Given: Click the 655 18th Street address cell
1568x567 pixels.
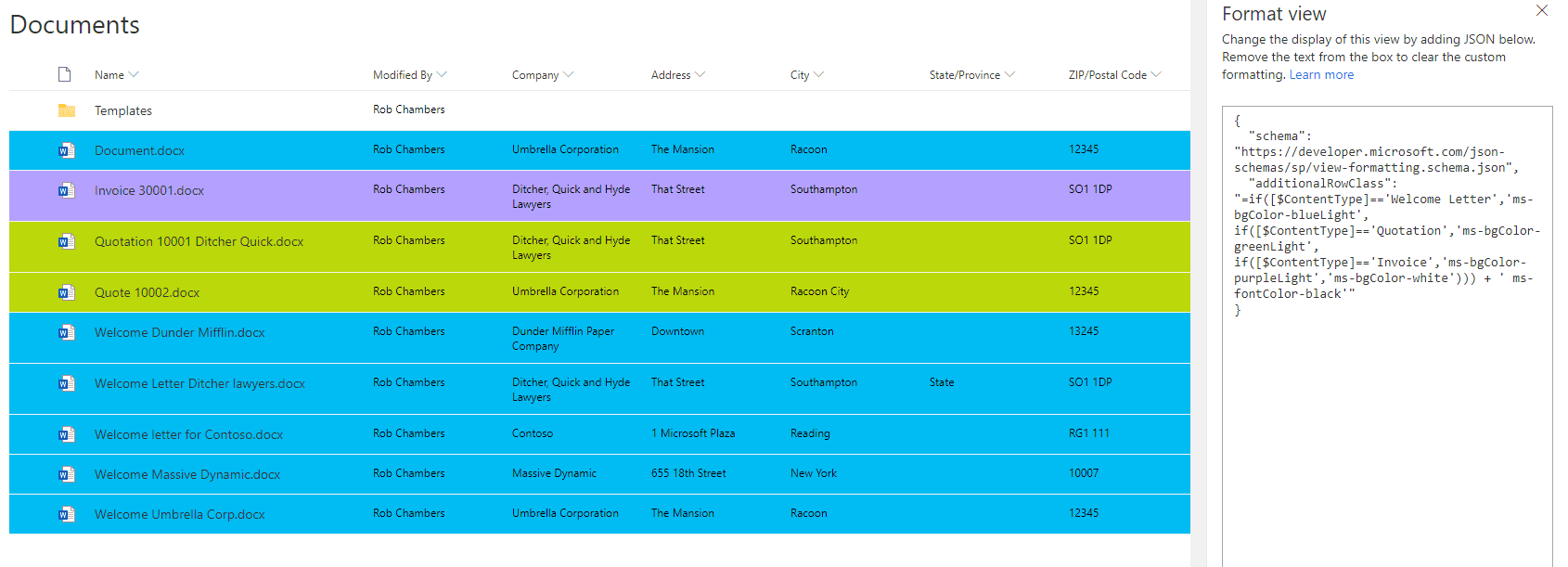Looking at the screenshot, I should pos(688,473).
